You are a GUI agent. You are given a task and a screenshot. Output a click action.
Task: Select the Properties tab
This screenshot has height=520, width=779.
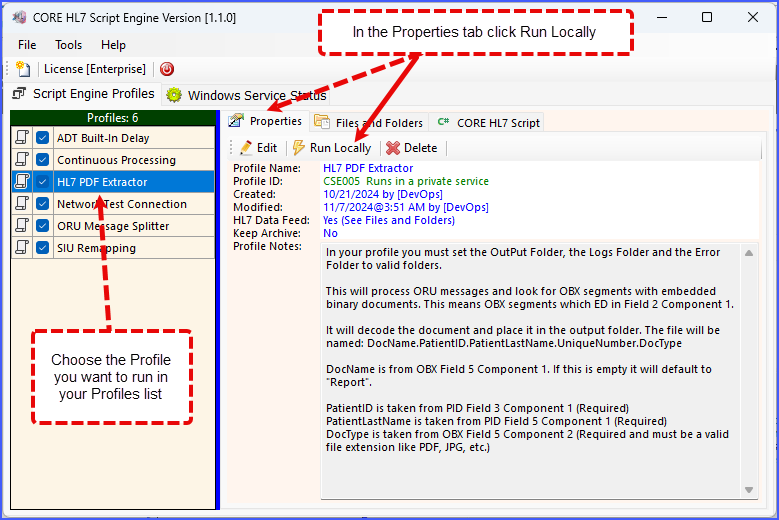(x=265, y=121)
